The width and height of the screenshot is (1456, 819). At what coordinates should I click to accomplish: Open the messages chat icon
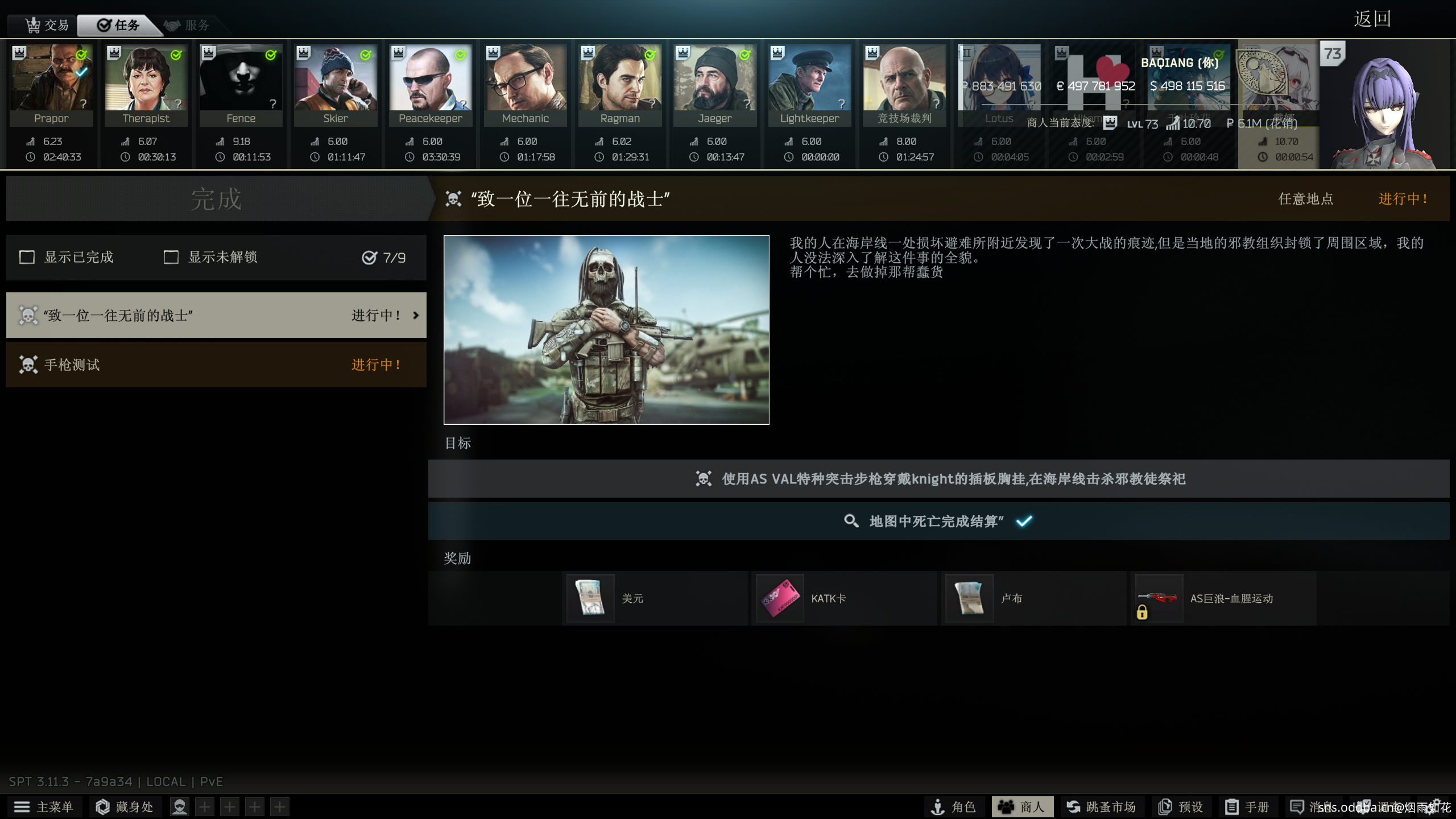(x=1298, y=806)
